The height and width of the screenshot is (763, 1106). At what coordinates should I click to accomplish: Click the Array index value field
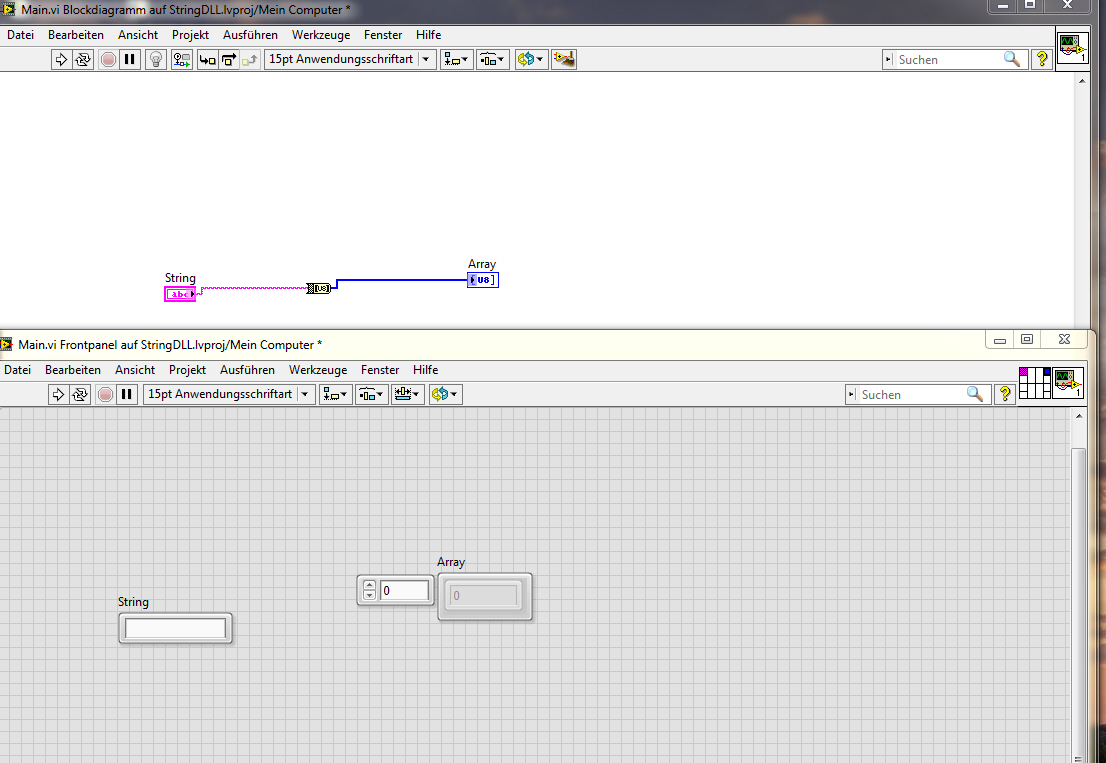[x=405, y=590]
